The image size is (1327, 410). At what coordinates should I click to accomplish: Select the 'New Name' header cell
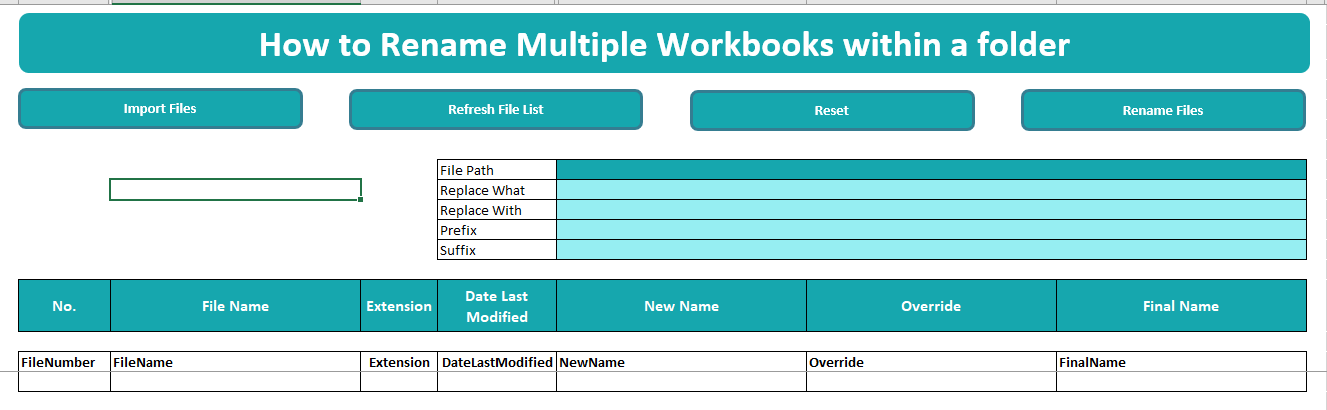tap(681, 306)
